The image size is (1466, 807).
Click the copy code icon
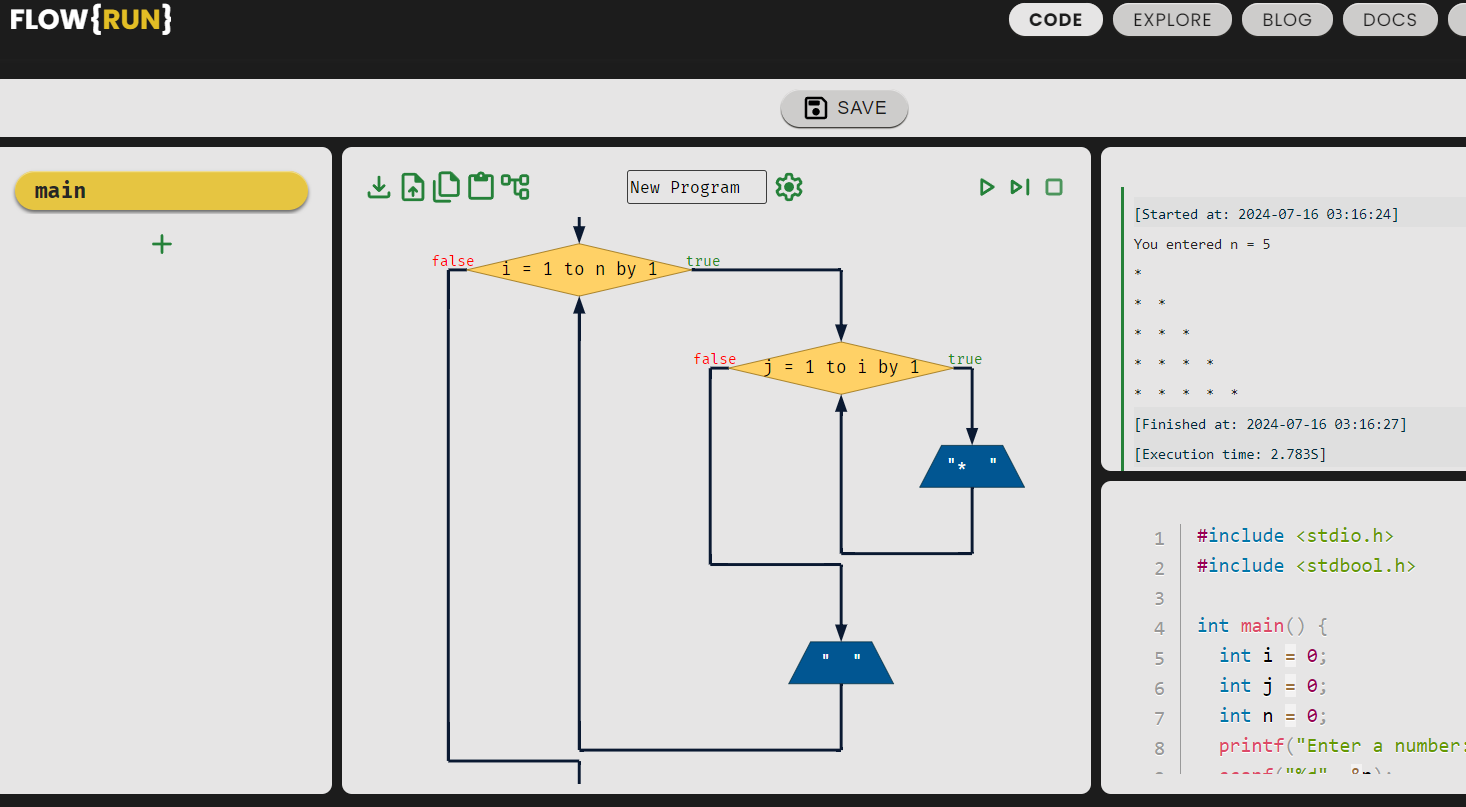[446, 186]
